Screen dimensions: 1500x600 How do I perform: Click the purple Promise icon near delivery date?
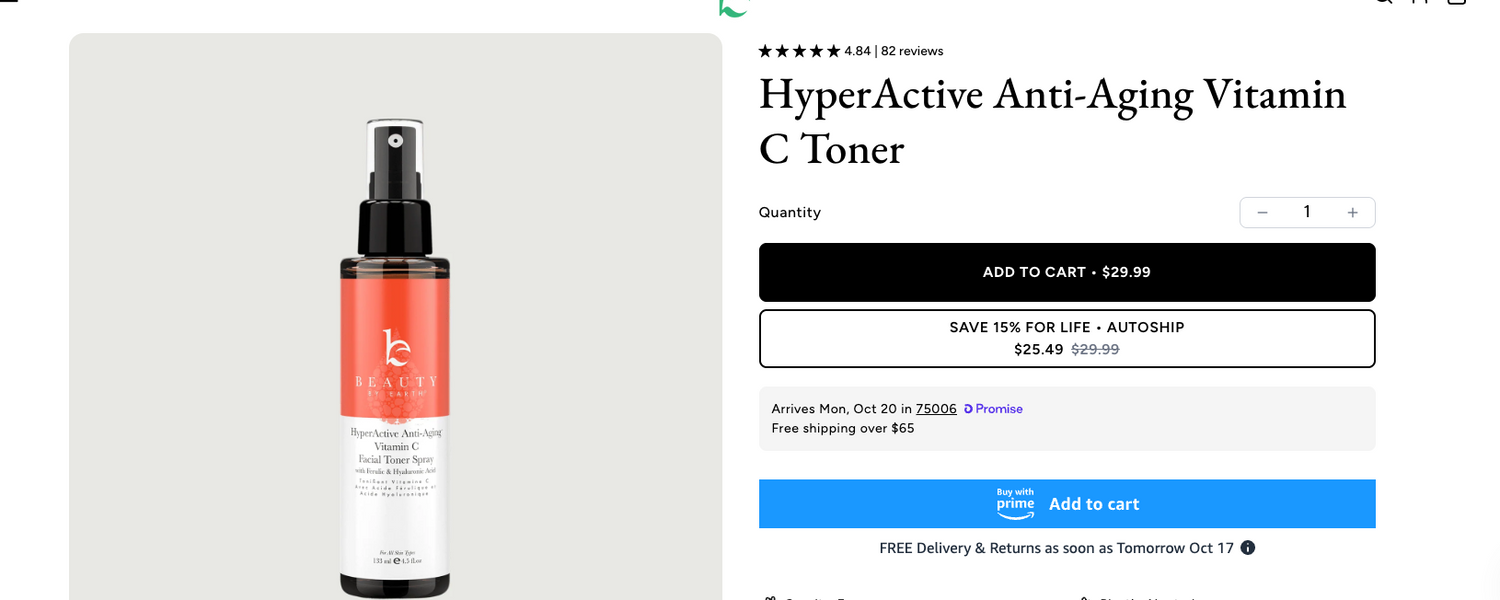point(967,408)
